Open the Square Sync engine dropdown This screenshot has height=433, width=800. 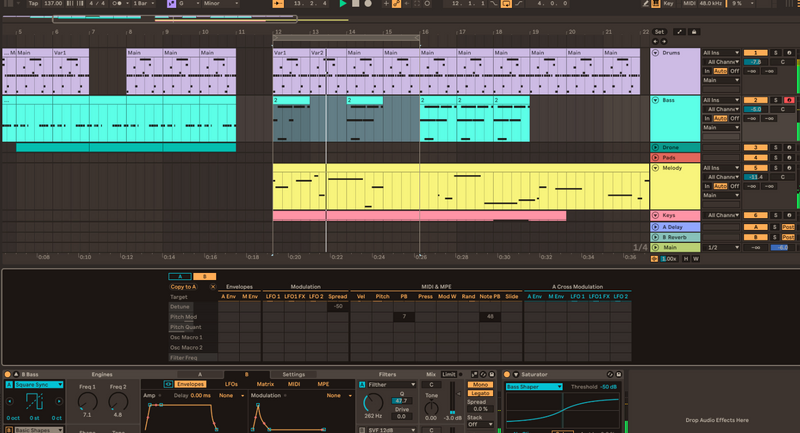[x=39, y=385]
